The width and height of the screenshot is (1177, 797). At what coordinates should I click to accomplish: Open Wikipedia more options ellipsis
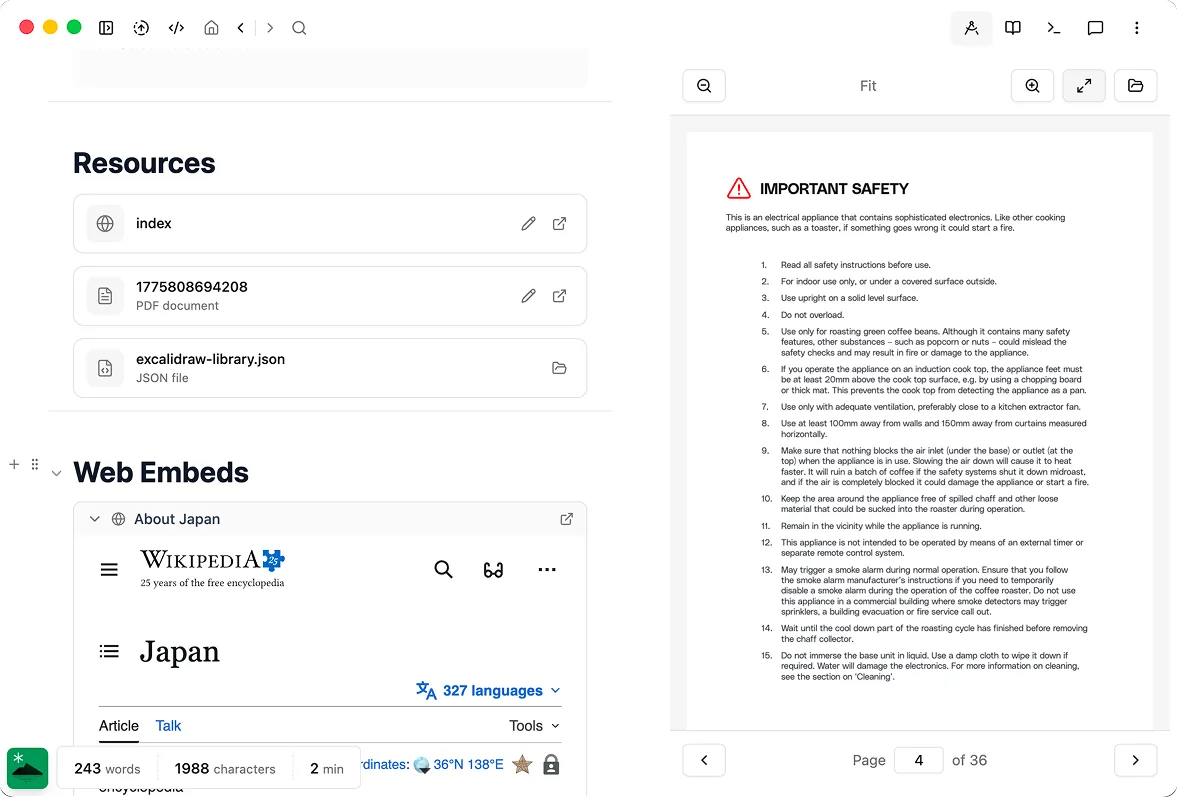coord(547,570)
